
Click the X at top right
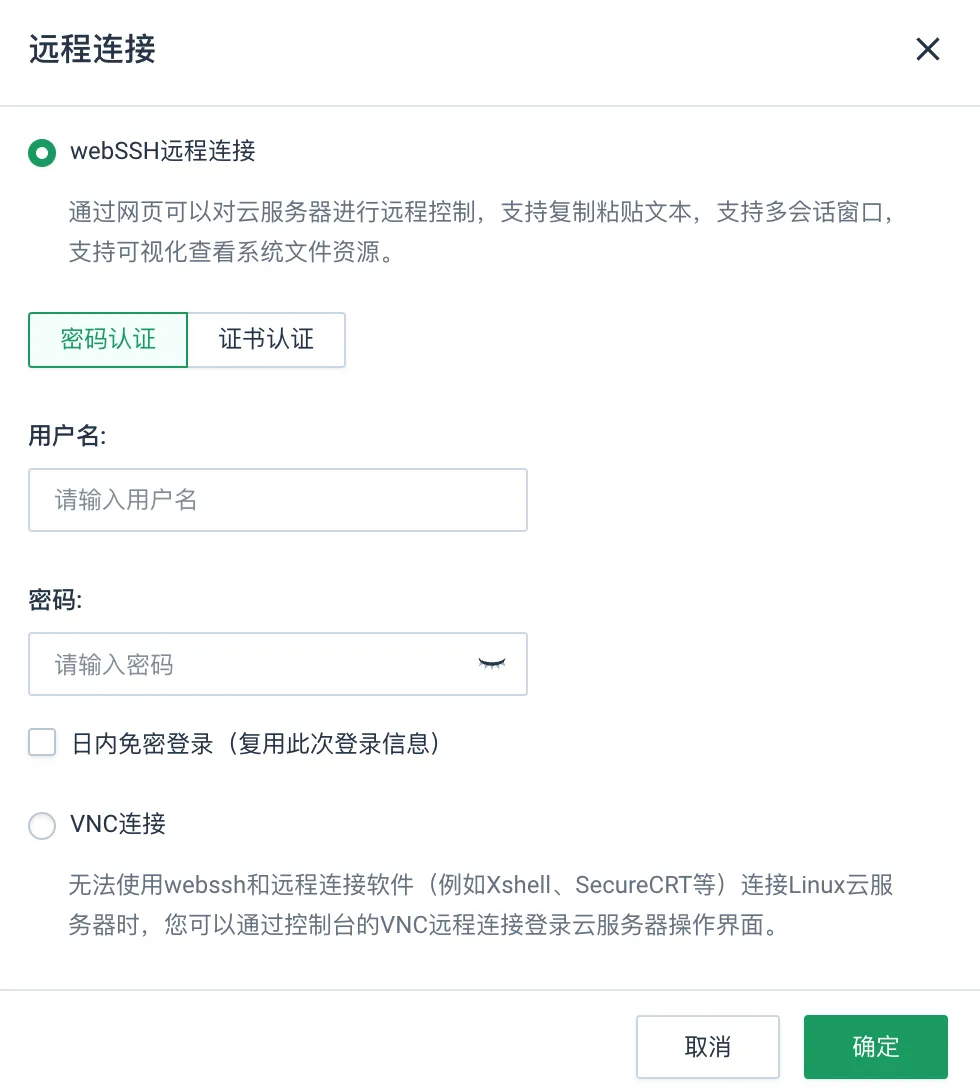927,49
